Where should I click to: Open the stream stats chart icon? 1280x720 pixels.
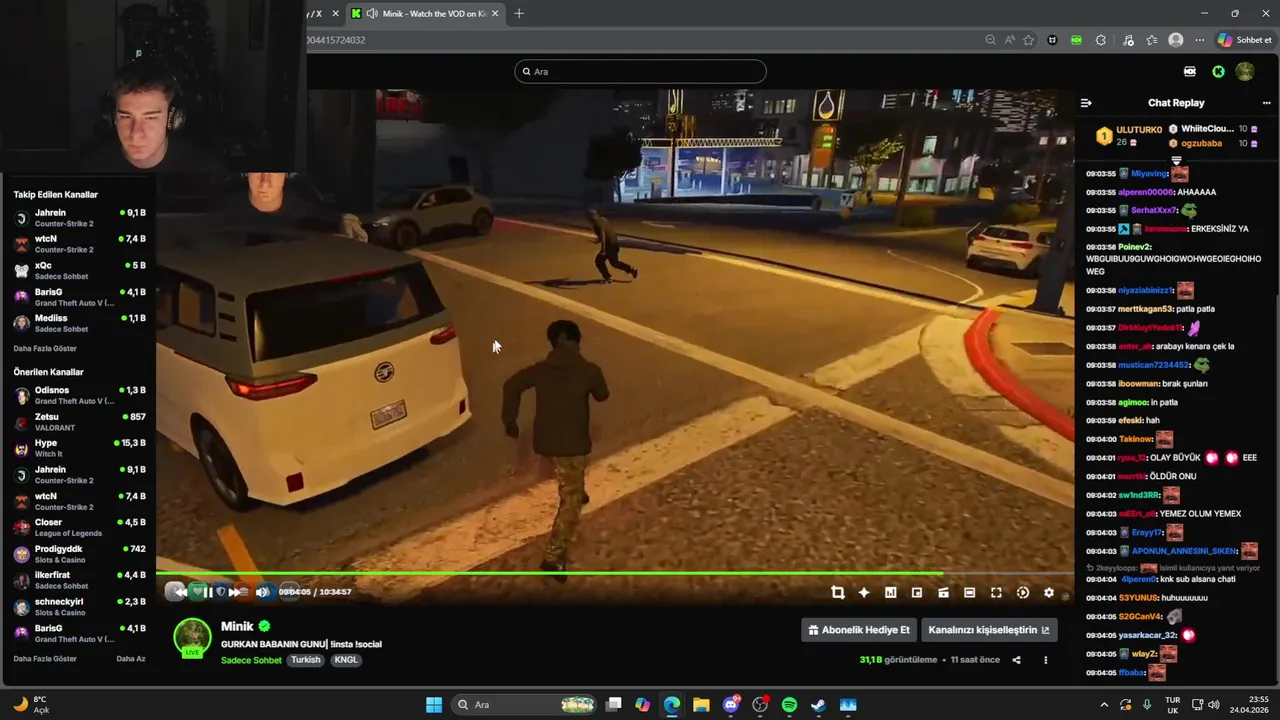tap(890, 593)
